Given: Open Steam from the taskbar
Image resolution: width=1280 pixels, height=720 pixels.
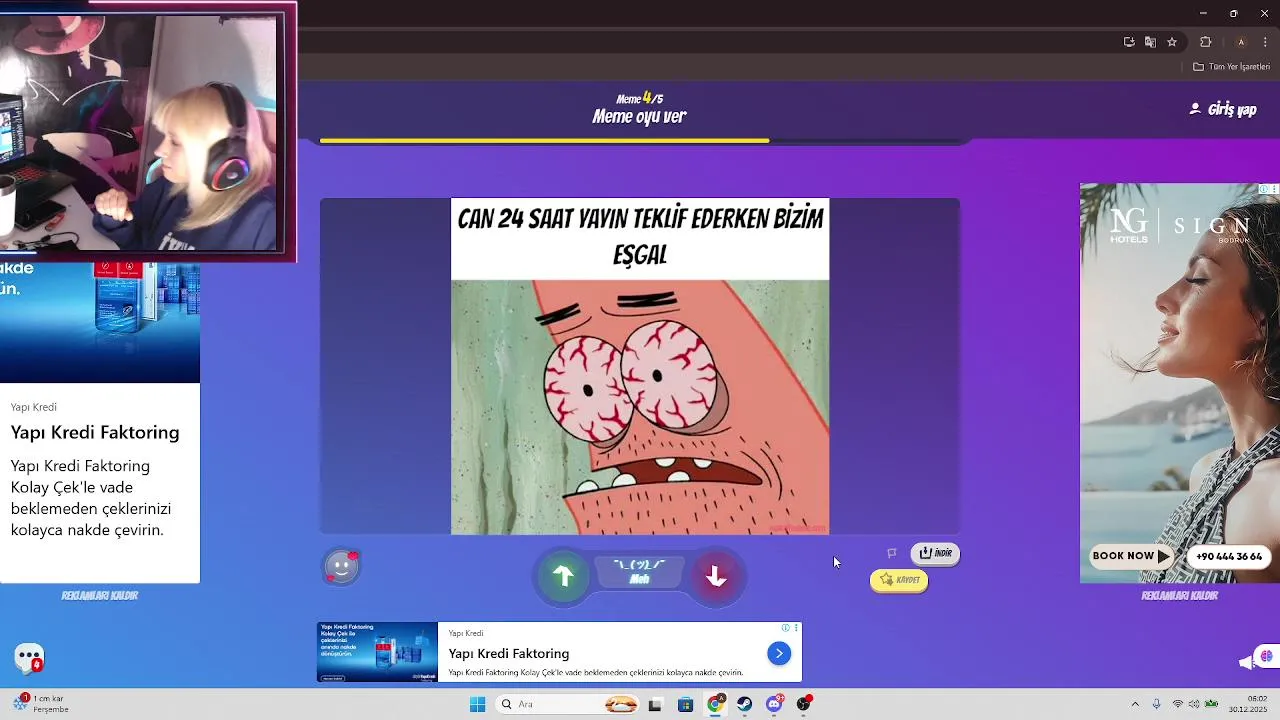Looking at the screenshot, I should click(x=745, y=704).
